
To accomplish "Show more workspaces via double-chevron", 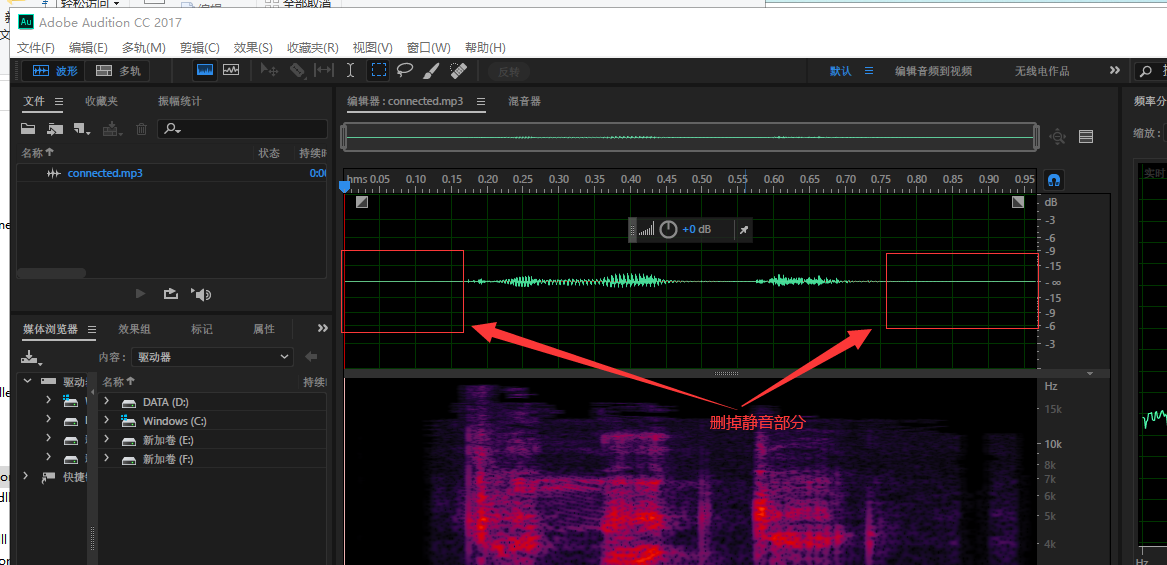I will 1114,71.
